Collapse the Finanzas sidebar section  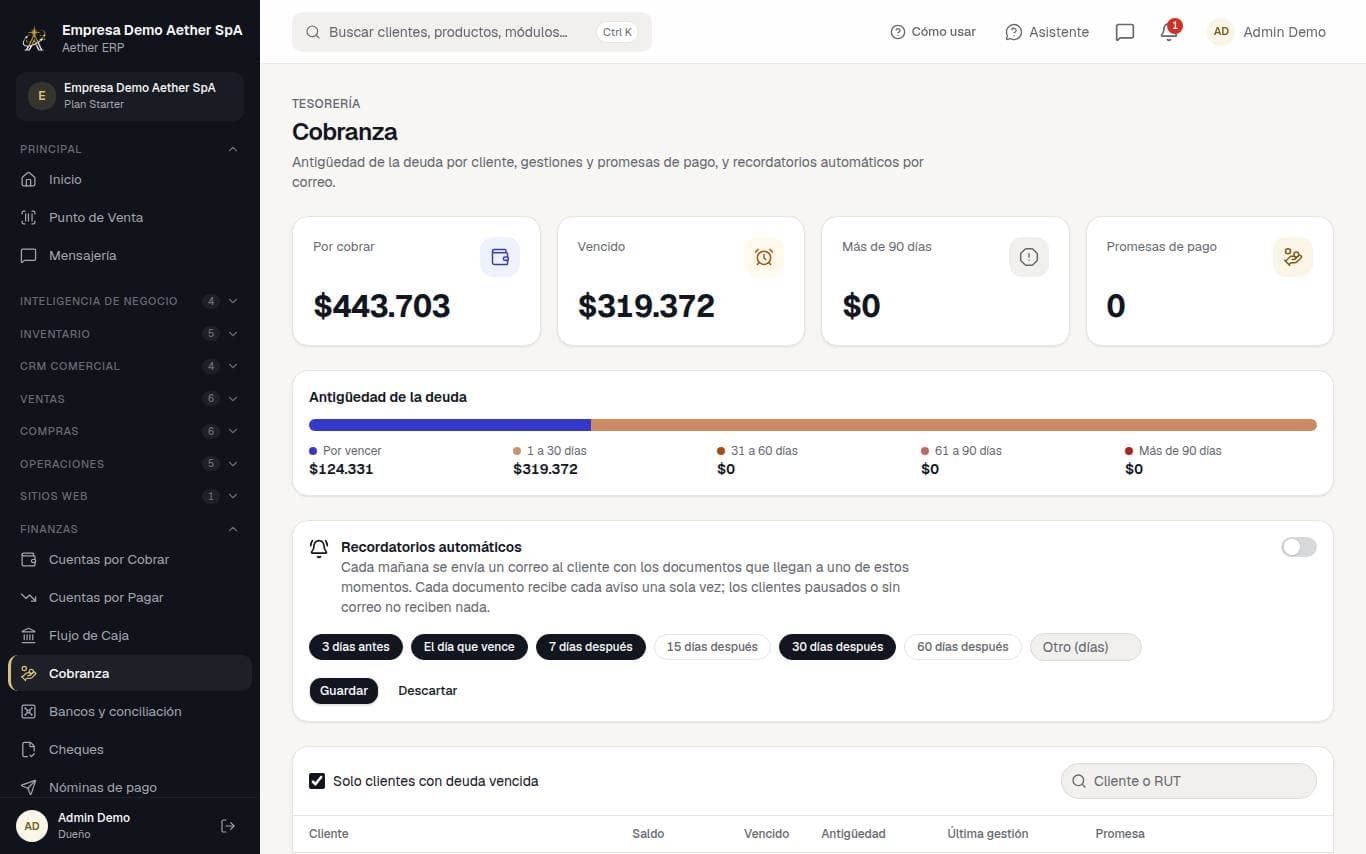click(x=130, y=529)
